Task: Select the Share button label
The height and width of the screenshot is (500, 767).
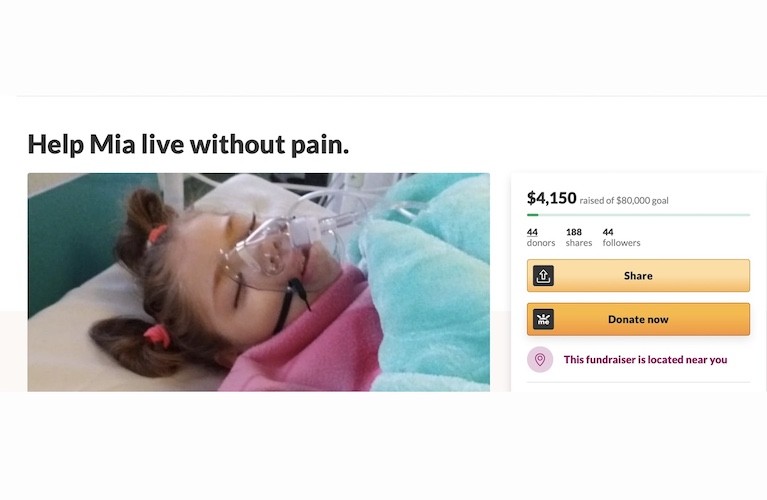Action: pyautogui.click(x=638, y=276)
